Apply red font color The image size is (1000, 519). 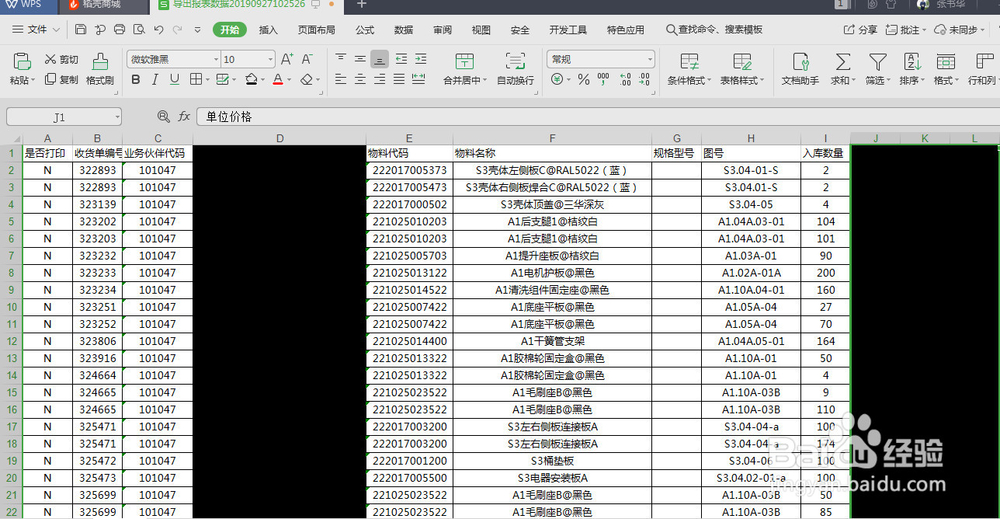pyautogui.click(x=278, y=80)
